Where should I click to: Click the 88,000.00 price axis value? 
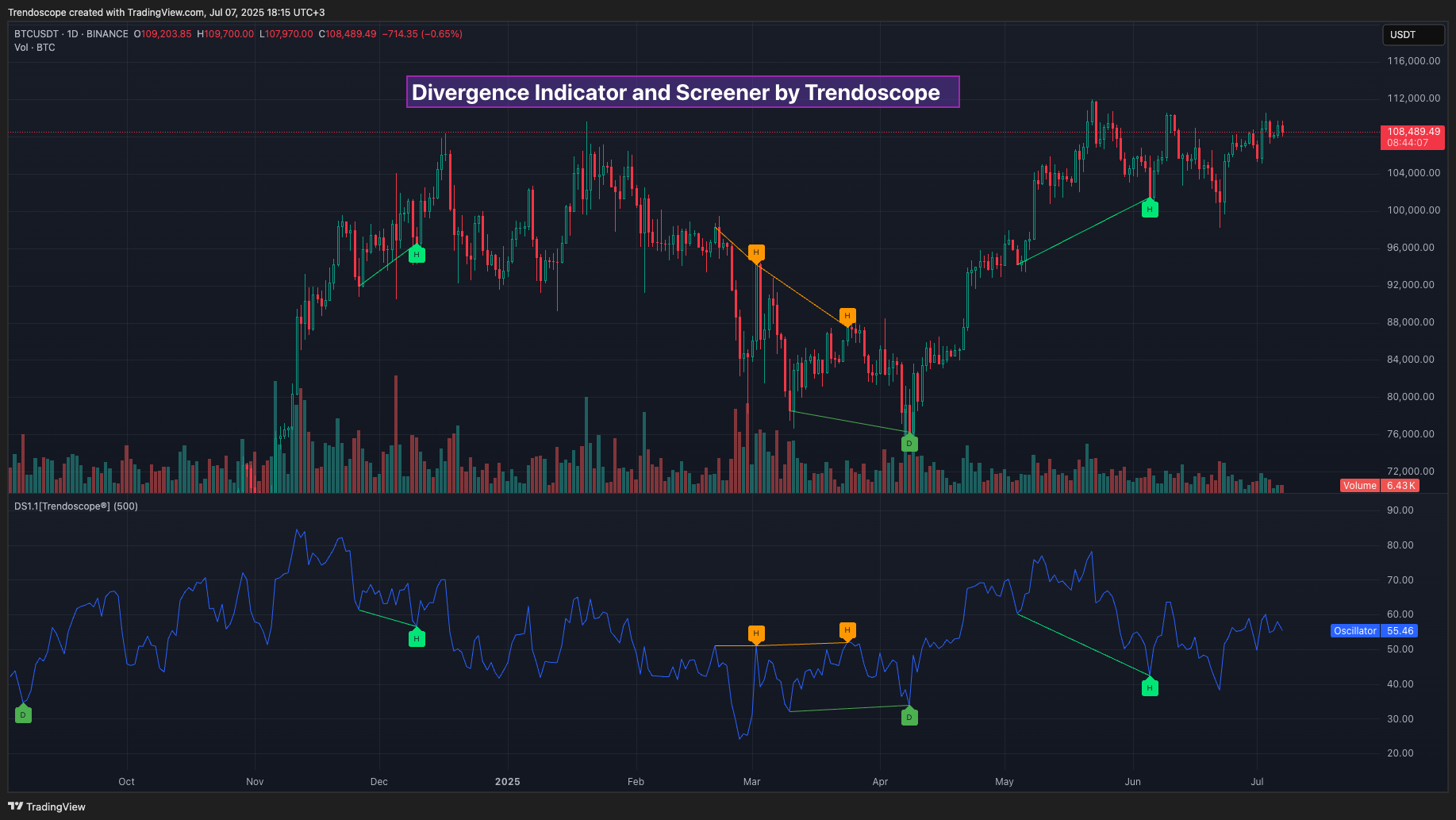pos(1410,322)
